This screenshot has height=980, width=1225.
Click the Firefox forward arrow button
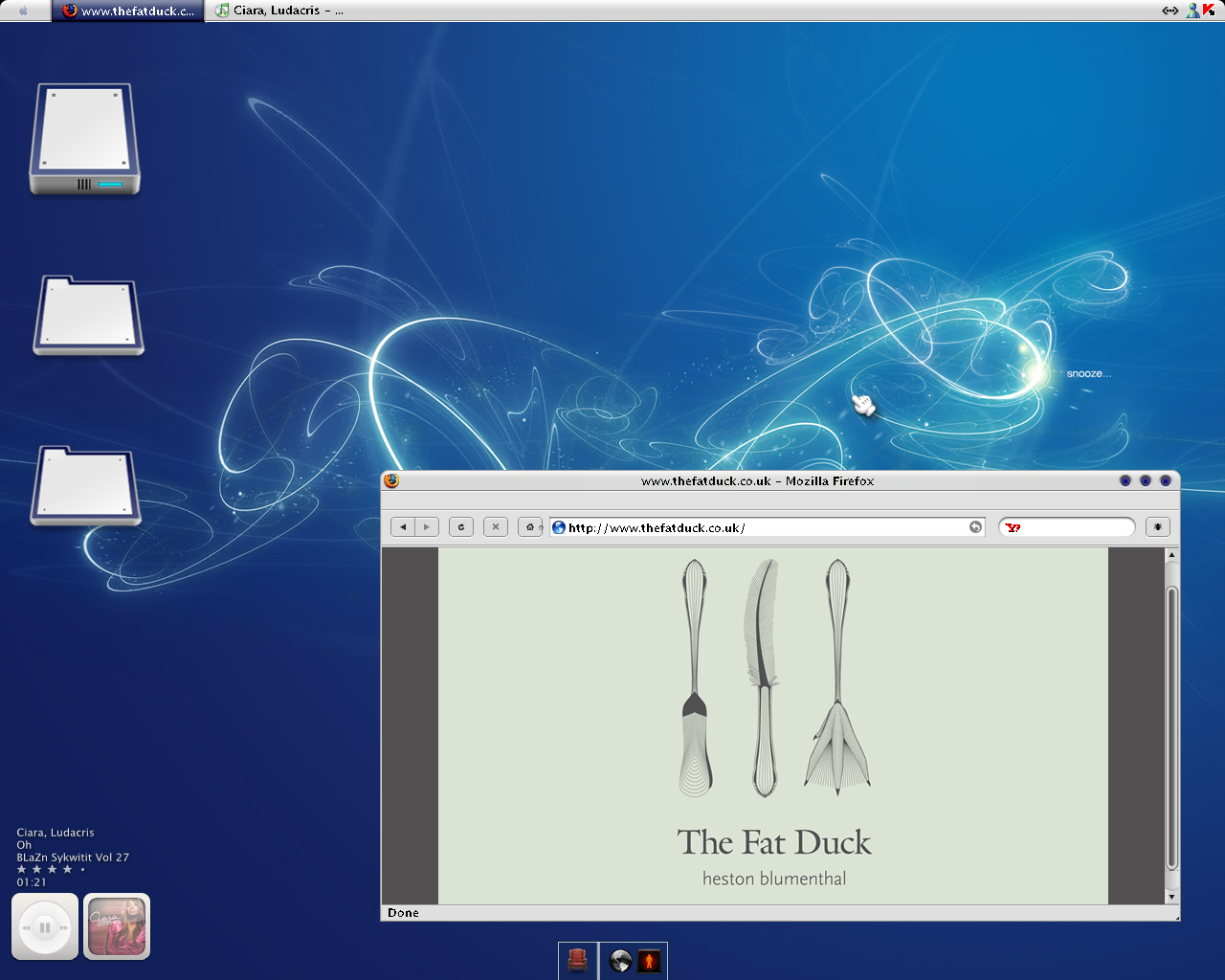click(x=427, y=527)
